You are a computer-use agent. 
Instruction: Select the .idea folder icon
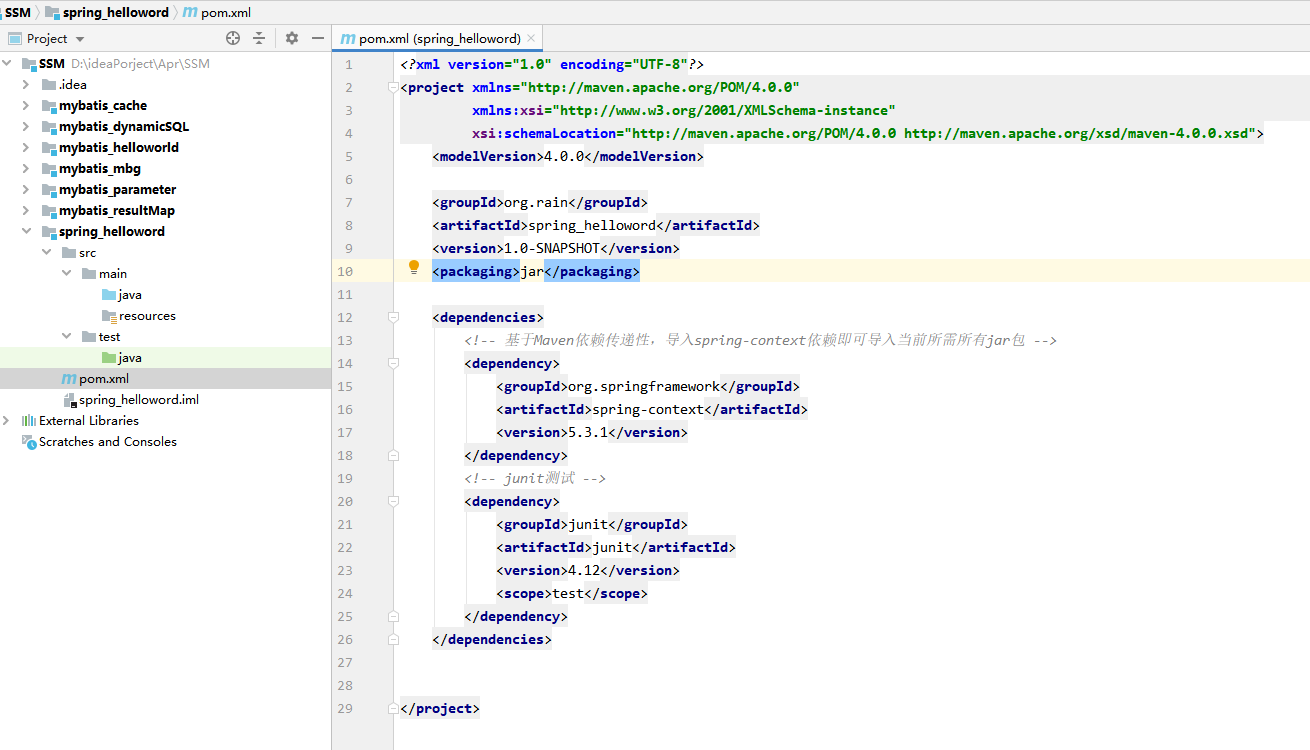coord(49,85)
